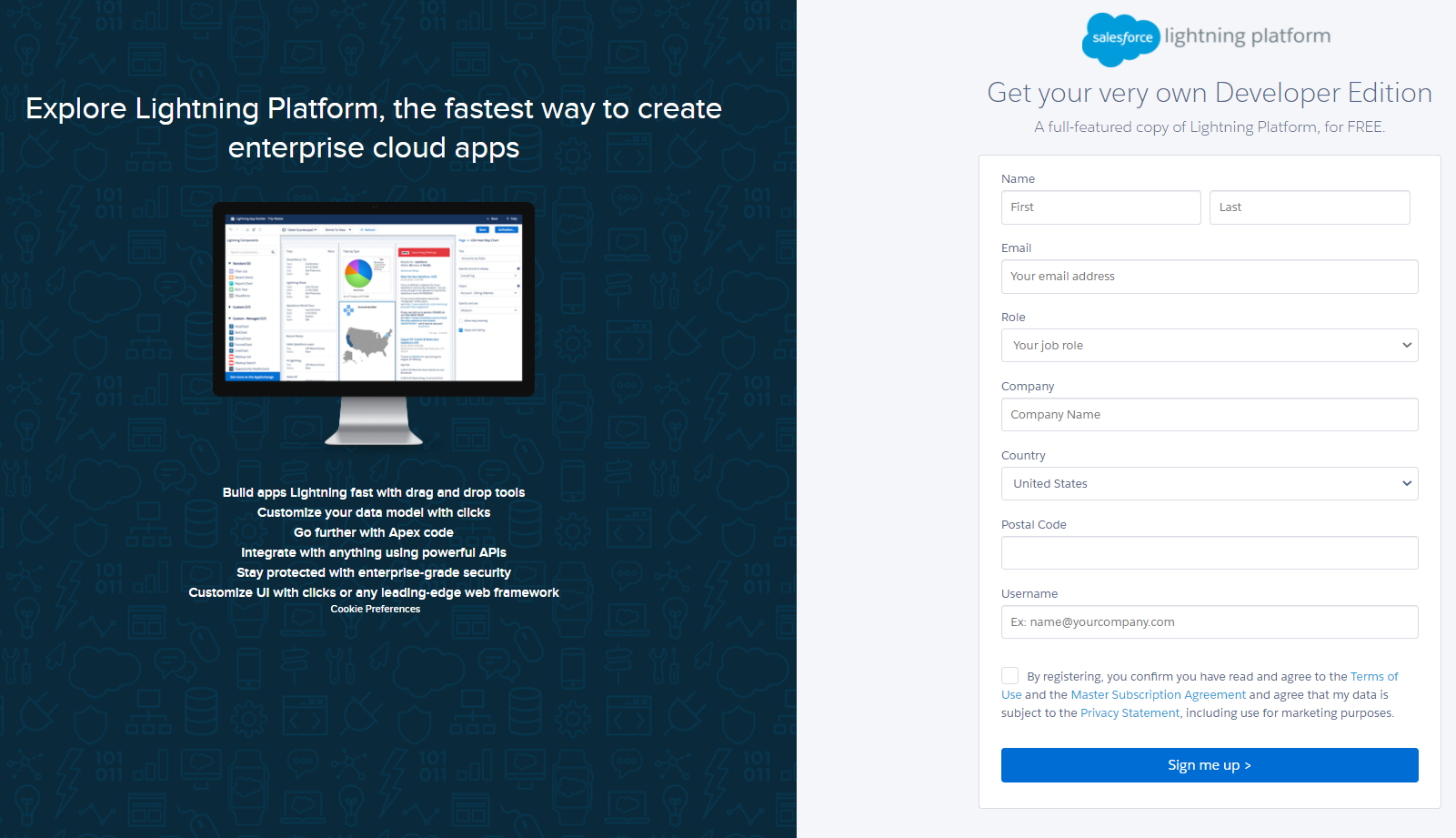Screen dimensions: 1456x838
Task: Click 'Build apps Lightning fast' line
Action: pos(374,493)
